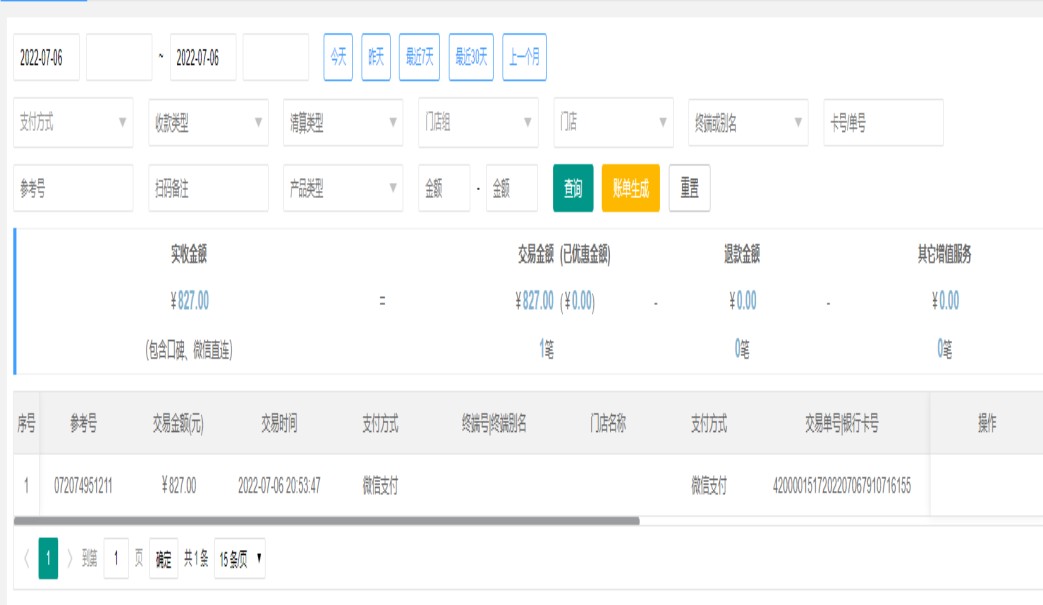Focus the 卡号/单号 input field
Screen dimensions: 1043x605
[x=883, y=123]
